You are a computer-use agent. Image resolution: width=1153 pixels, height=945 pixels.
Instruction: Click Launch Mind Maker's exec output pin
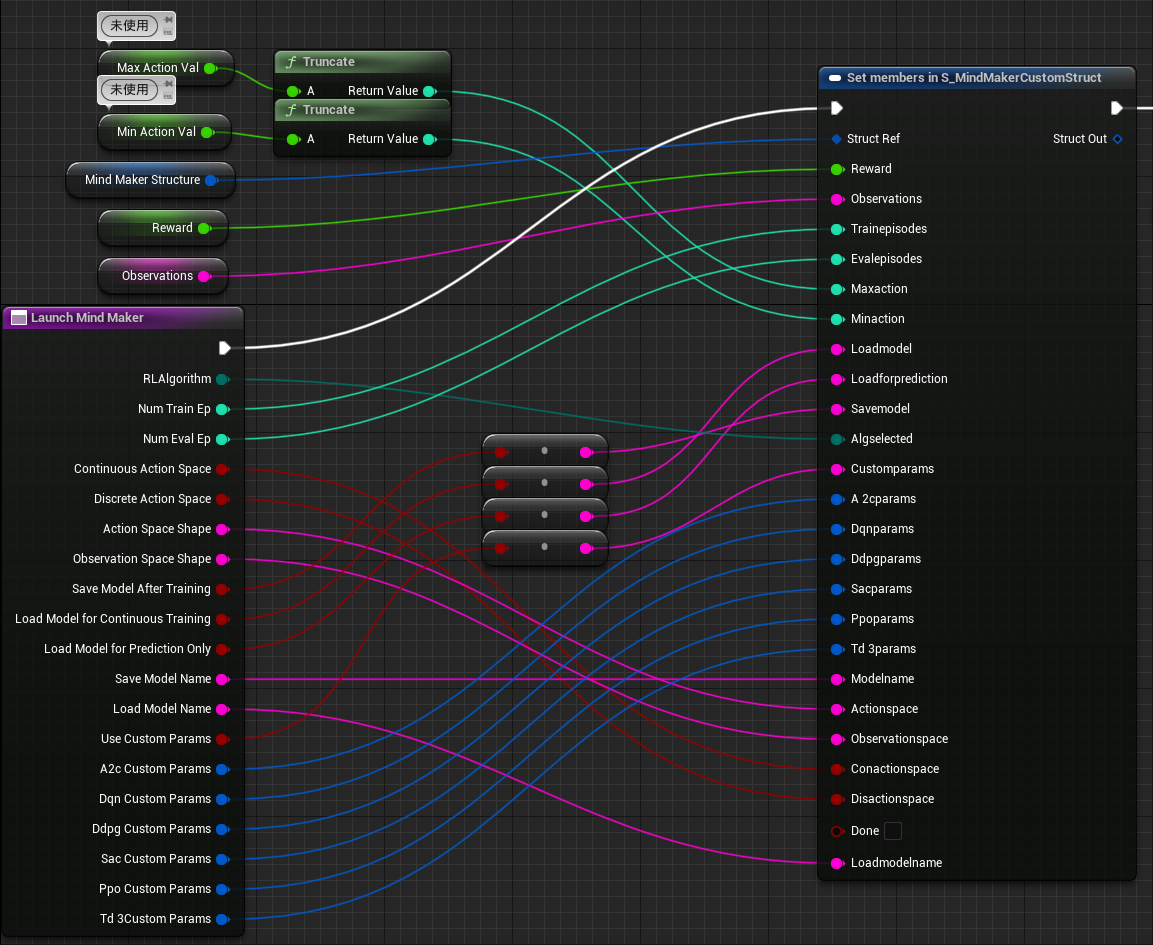pyautogui.click(x=224, y=348)
